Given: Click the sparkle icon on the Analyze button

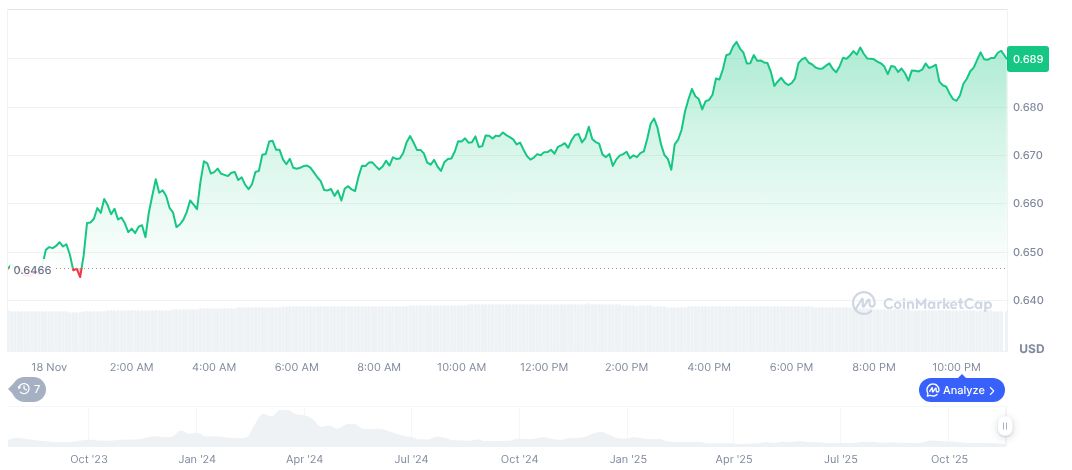Looking at the screenshot, I should point(932,390).
